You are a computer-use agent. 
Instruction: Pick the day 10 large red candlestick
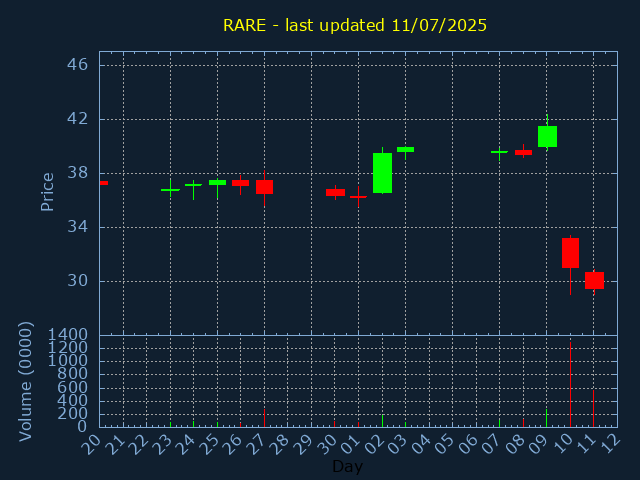(570, 253)
